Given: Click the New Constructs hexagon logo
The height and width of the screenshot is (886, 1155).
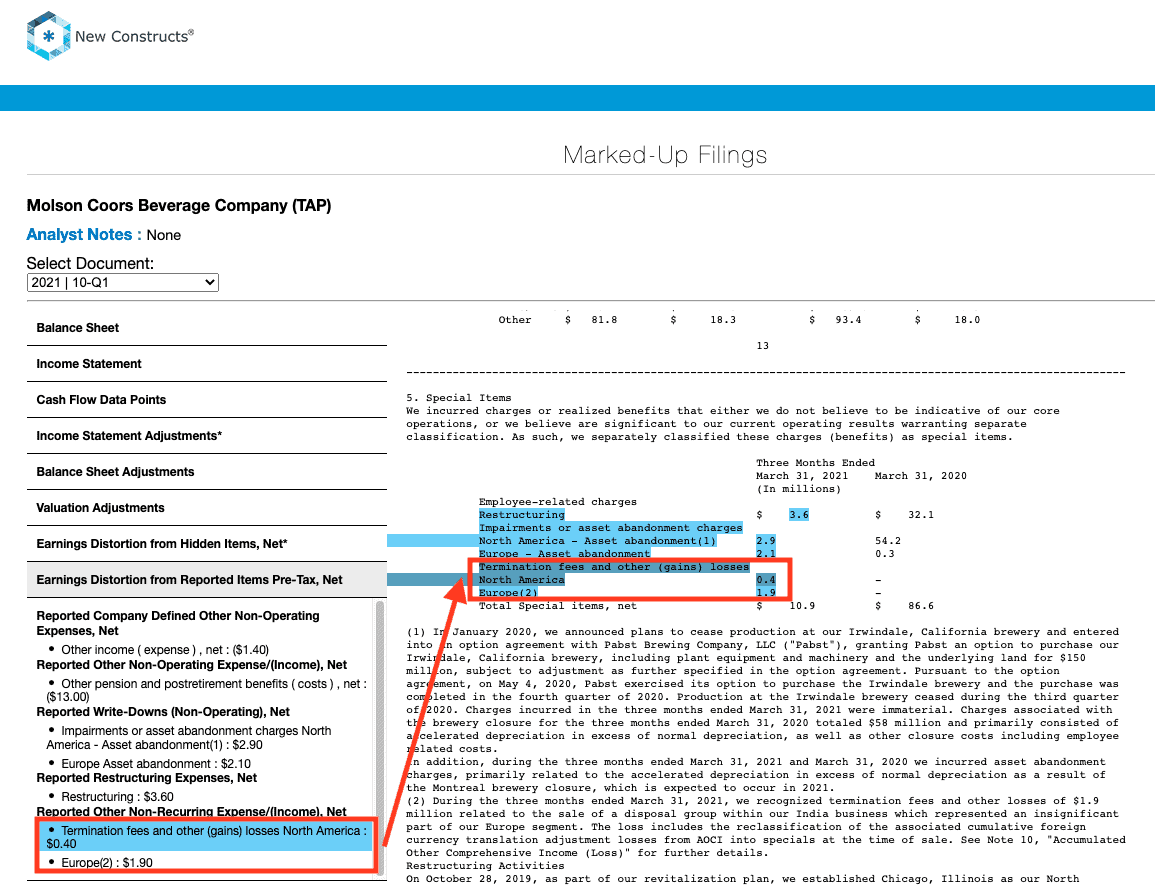Looking at the screenshot, I should [x=49, y=35].
